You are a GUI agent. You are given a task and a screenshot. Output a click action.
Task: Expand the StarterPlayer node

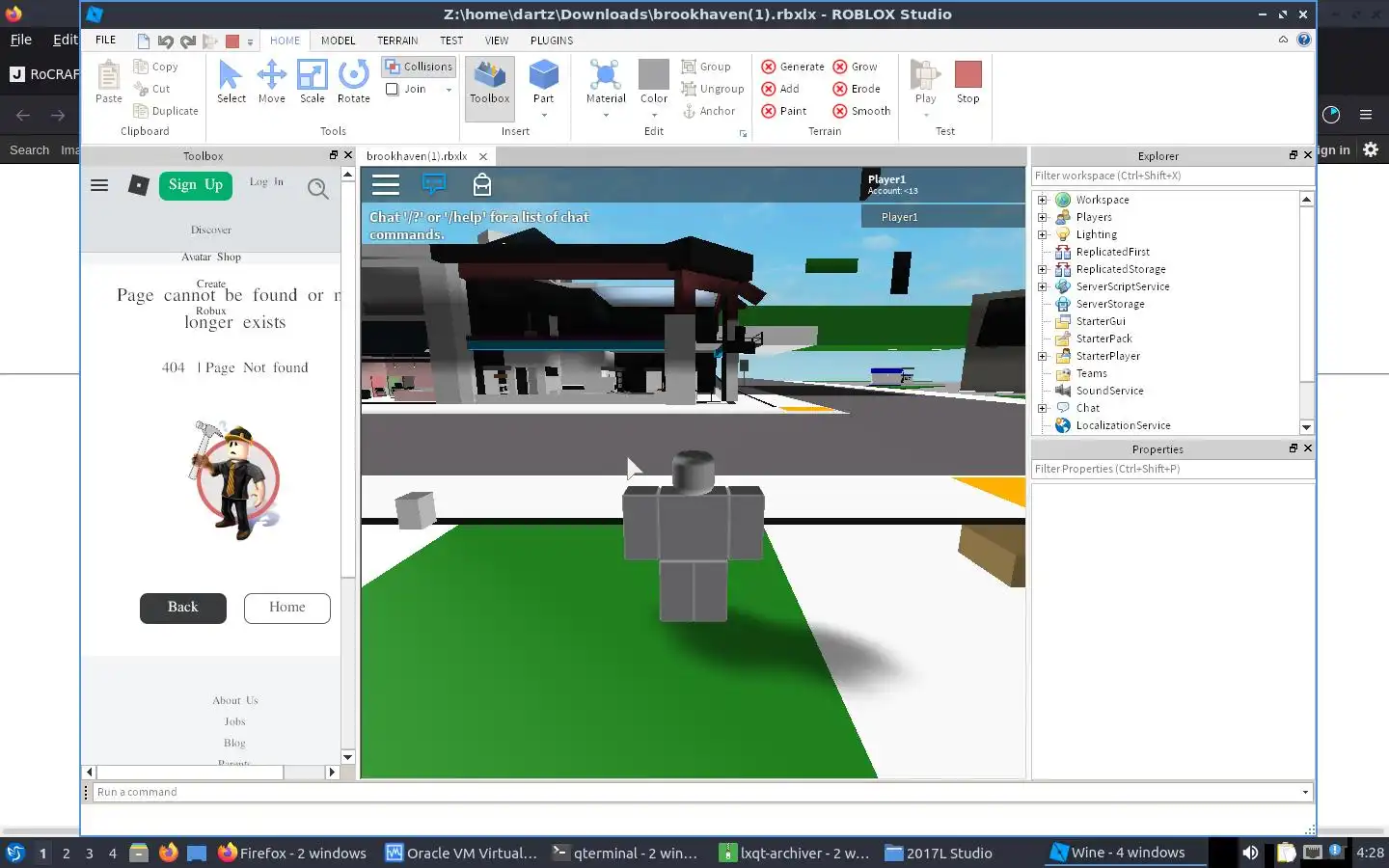pos(1042,356)
